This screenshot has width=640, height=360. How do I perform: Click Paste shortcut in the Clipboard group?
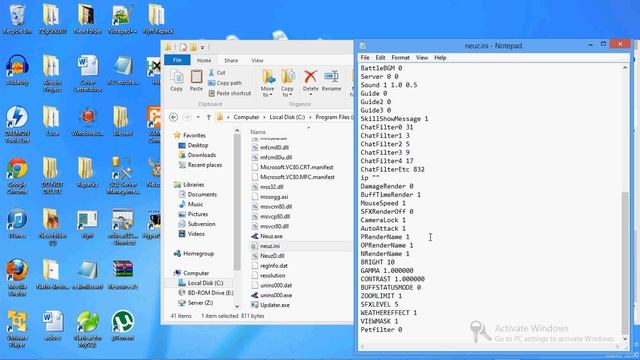230,93
